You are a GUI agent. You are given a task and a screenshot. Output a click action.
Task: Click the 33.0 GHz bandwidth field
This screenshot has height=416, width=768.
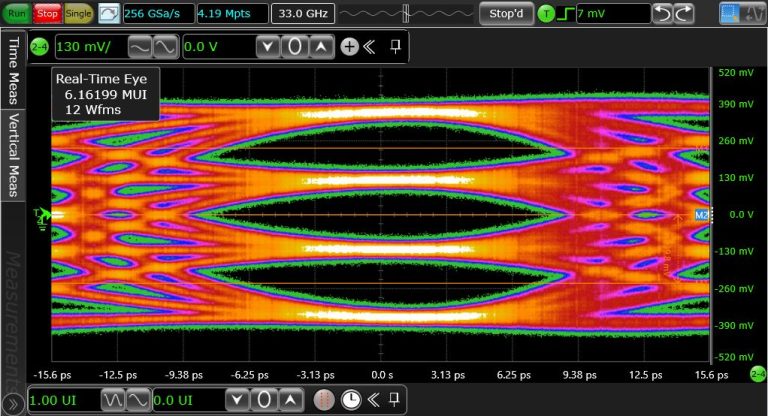tap(303, 13)
